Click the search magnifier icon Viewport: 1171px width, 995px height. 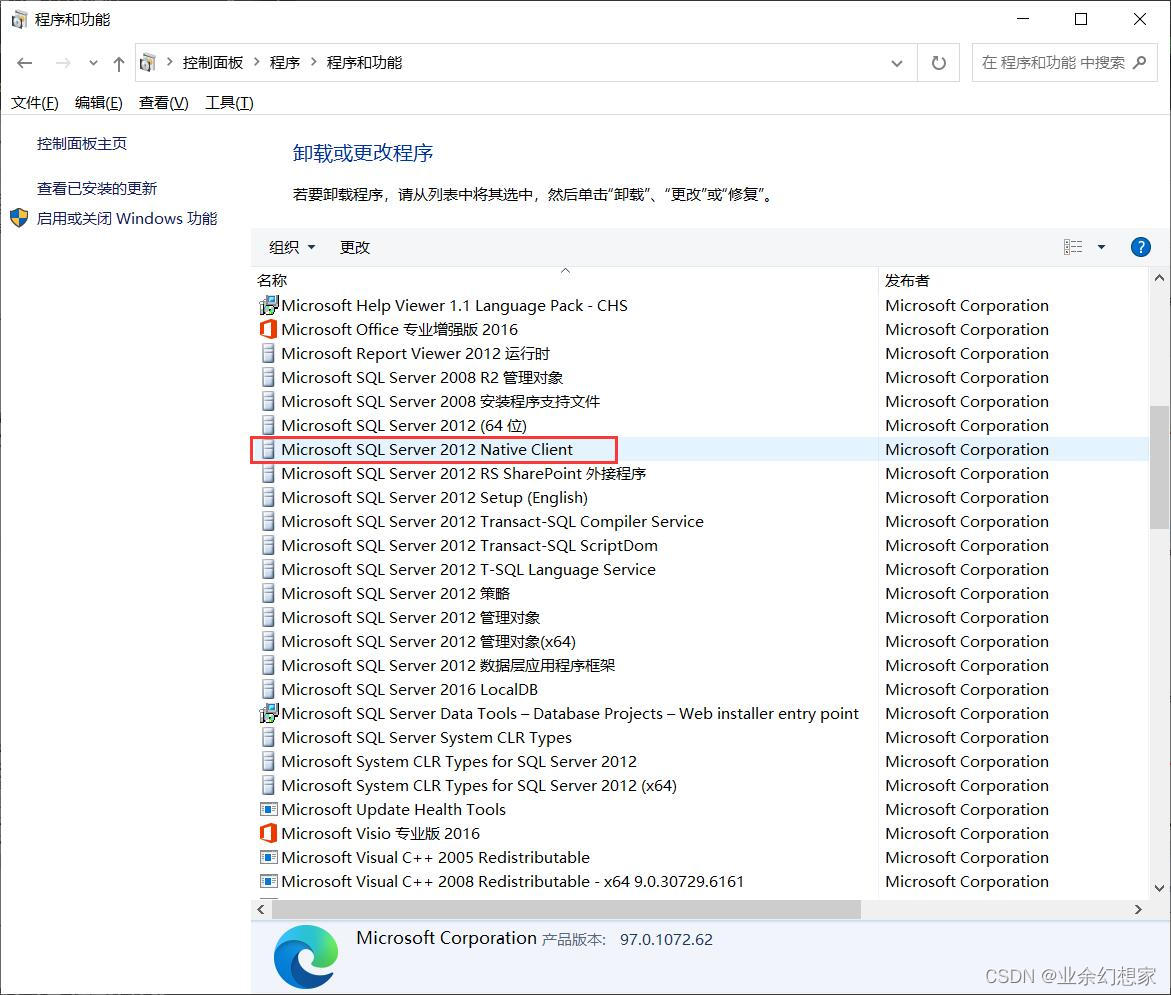[x=1139, y=63]
